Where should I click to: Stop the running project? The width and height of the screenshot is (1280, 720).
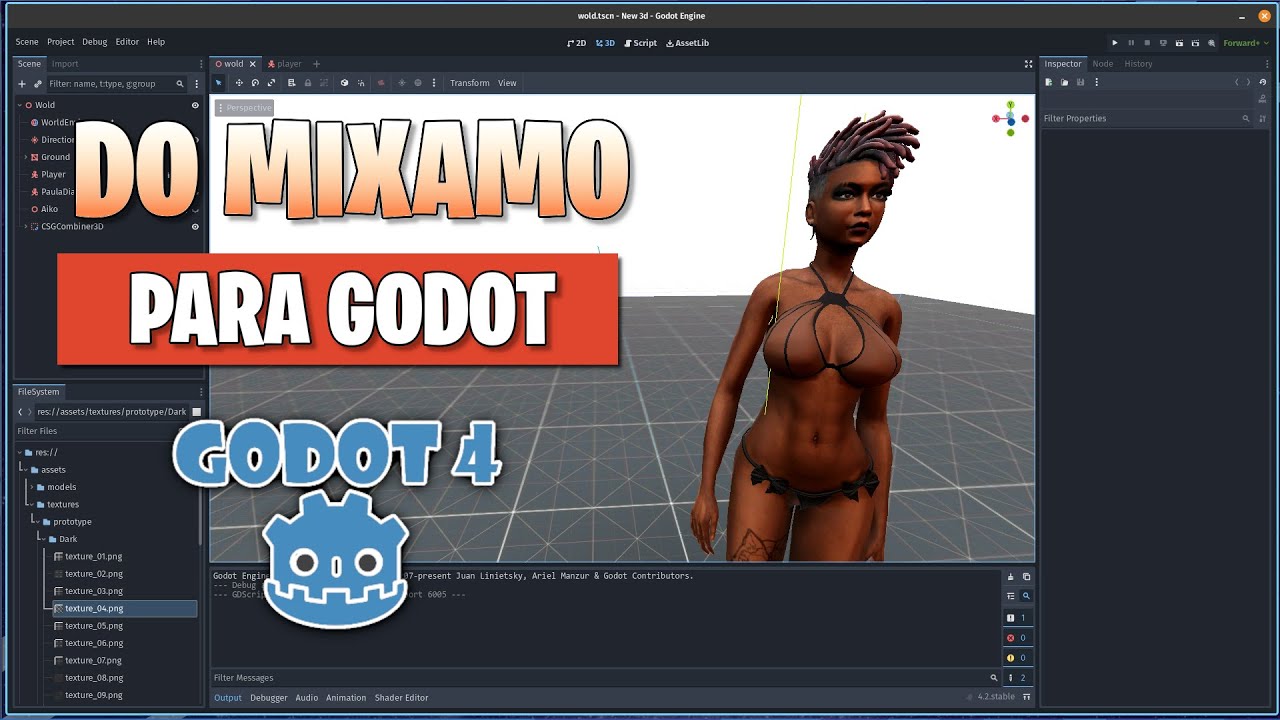pos(1147,43)
